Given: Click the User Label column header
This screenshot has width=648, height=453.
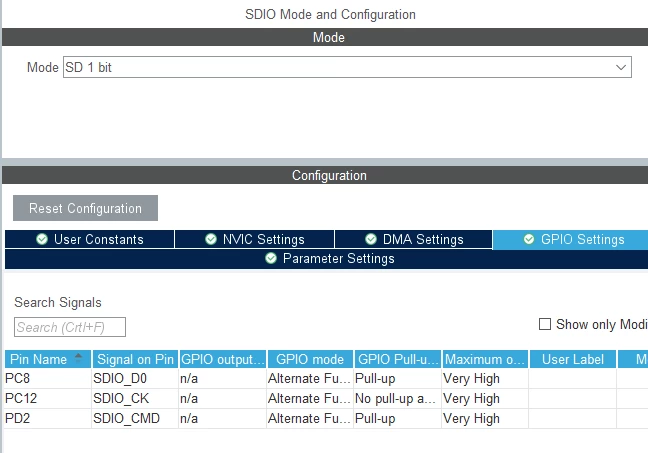Looking at the screenshot, I should click(x=573, y=359).
